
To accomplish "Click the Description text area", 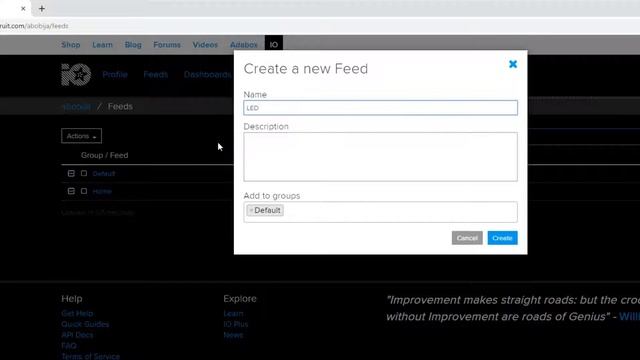I will [x=380, y=157].
